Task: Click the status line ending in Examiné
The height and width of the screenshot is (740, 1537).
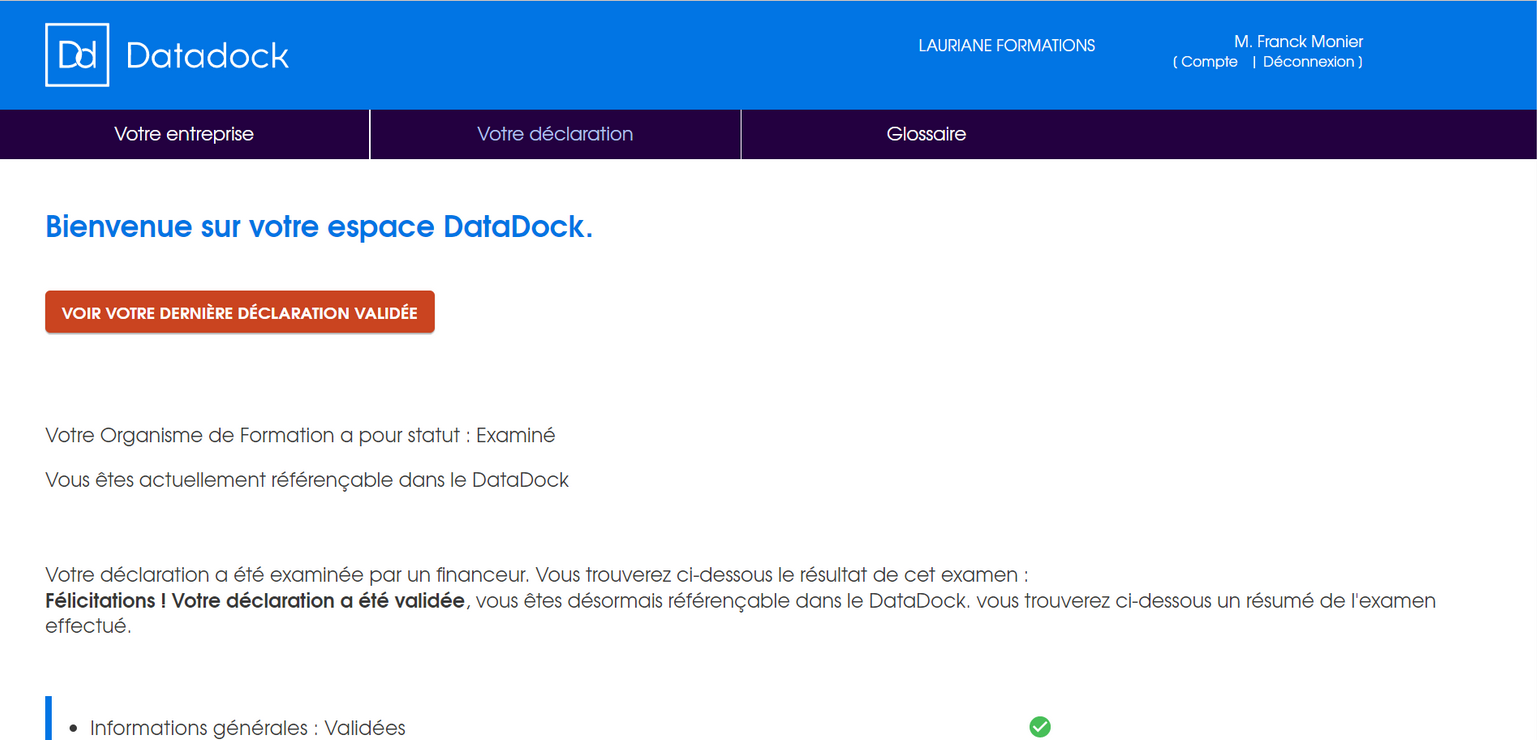Action: coord(300,436)
